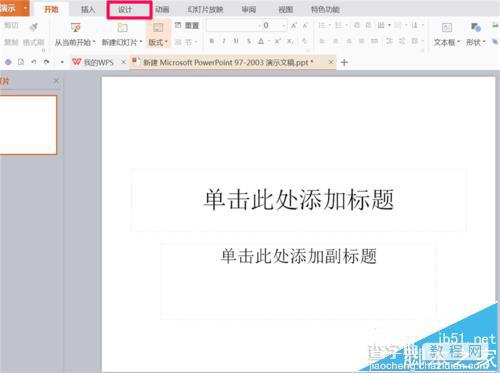The height and width of the screenshot is (373, 500).
Task: Close the 演示文稿.ppt document tab
Action: click(x=331, y=62)
